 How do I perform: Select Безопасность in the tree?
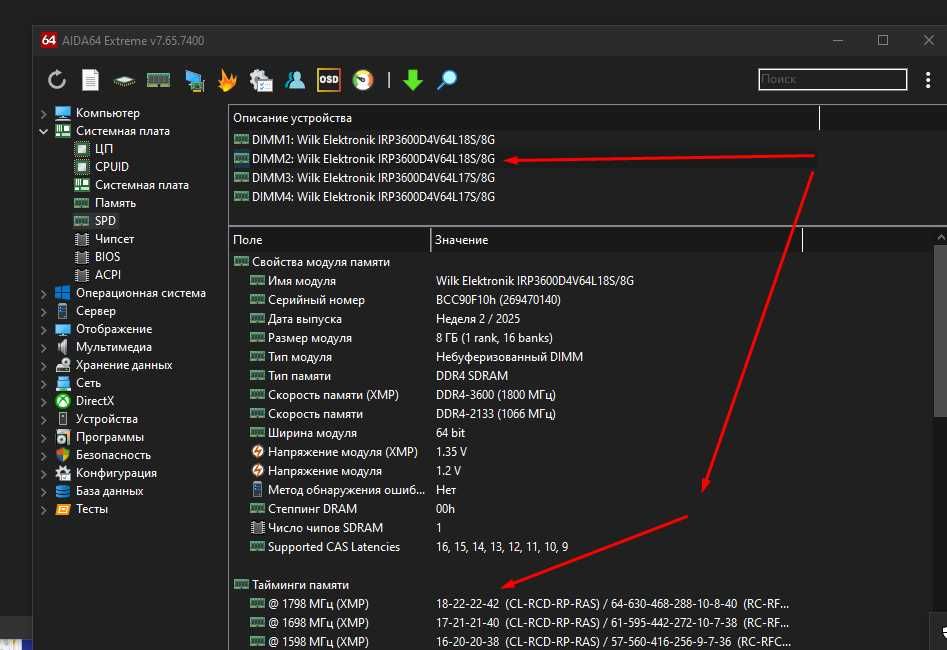(x=113, y=455)
